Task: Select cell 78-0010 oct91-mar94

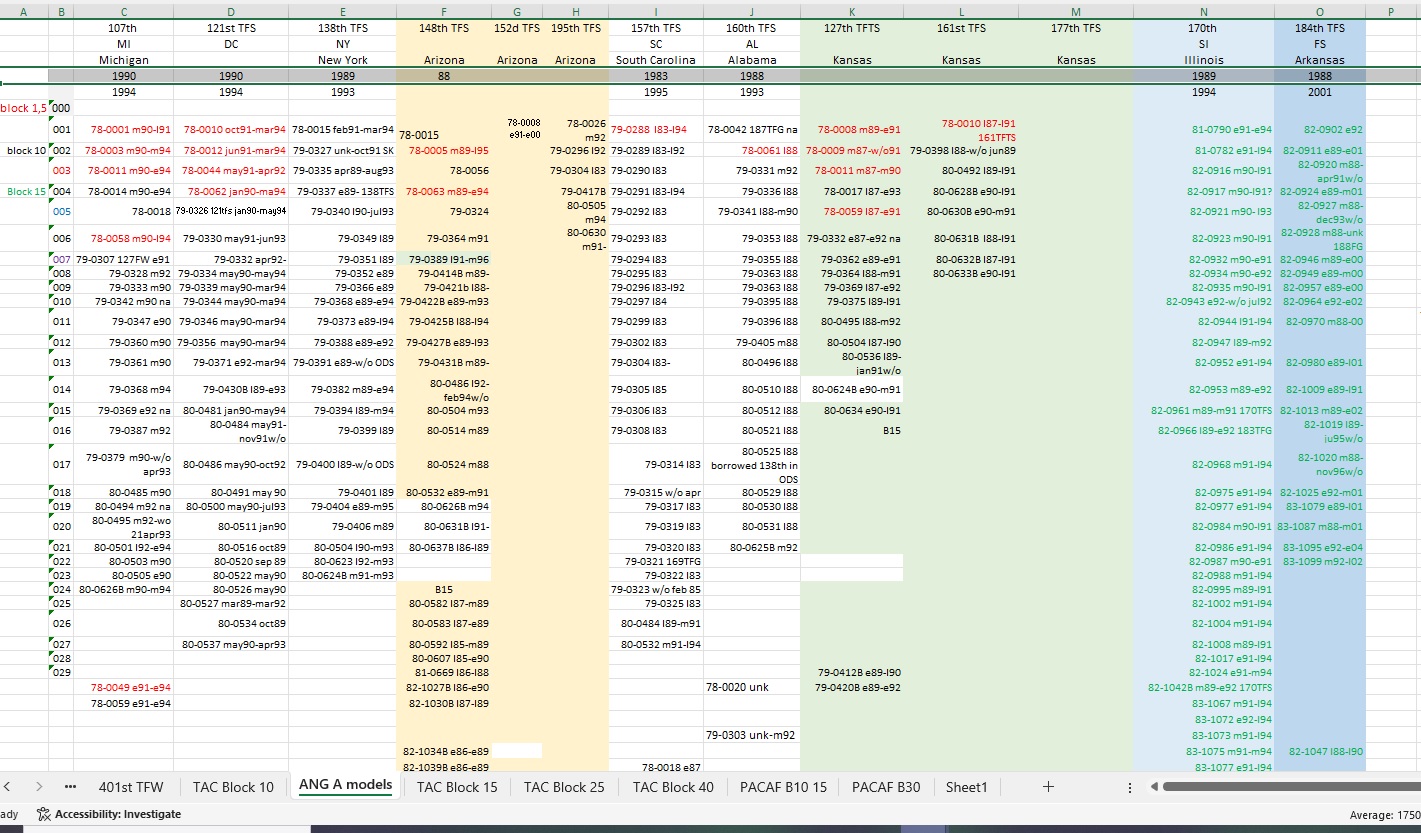Action: [231, 130]
